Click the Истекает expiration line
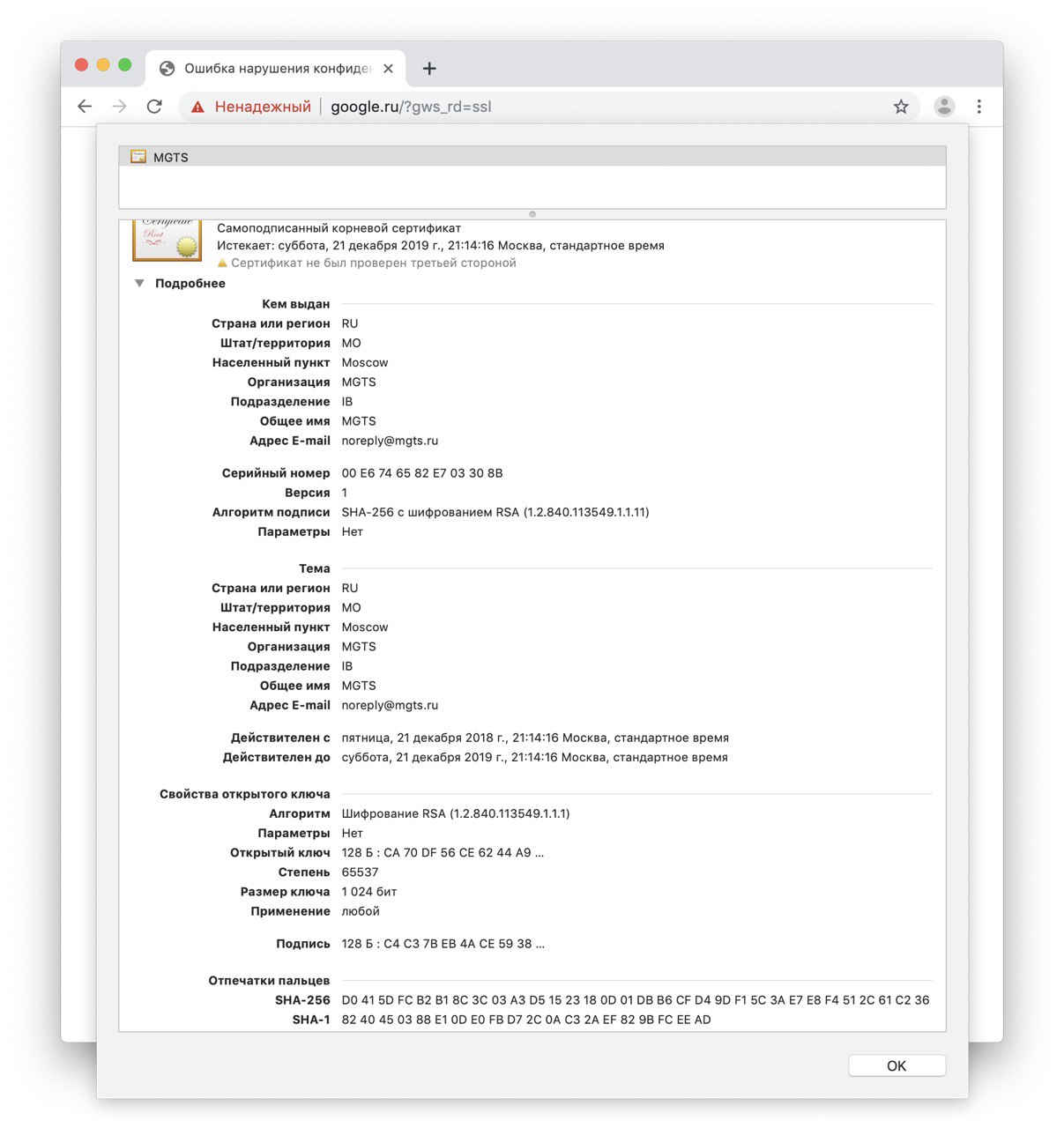Image resolution: width=1064 pixels, height=1128 pixels. click(441, 246)
